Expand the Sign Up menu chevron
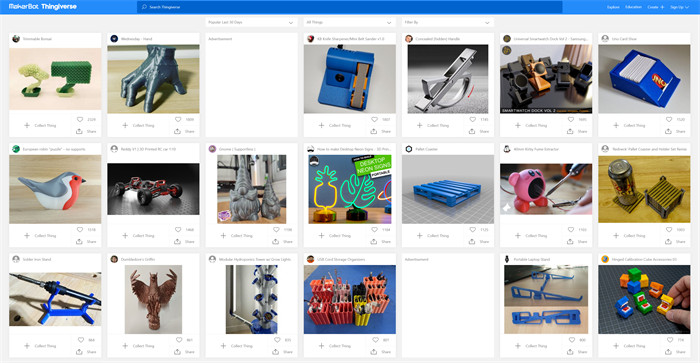Image resolution: width=700 pixels, height=363 pixels. (x=687, y=7)
